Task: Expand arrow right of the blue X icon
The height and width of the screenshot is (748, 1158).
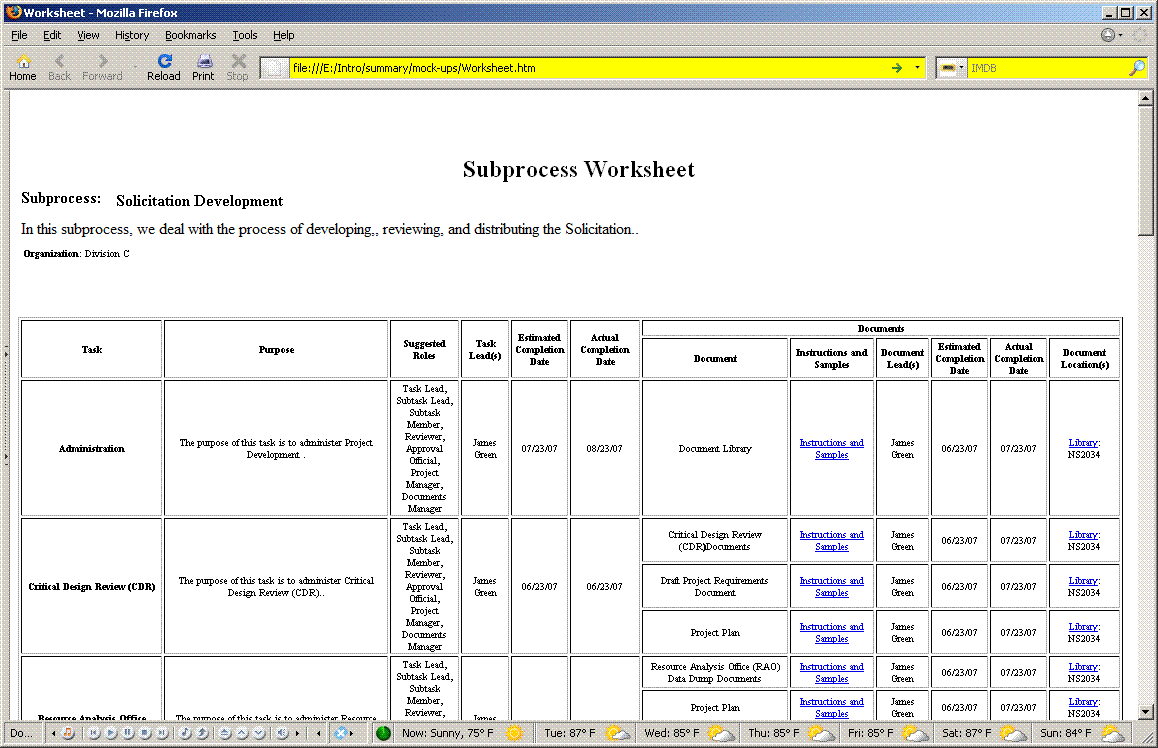Action: point(352,733)
